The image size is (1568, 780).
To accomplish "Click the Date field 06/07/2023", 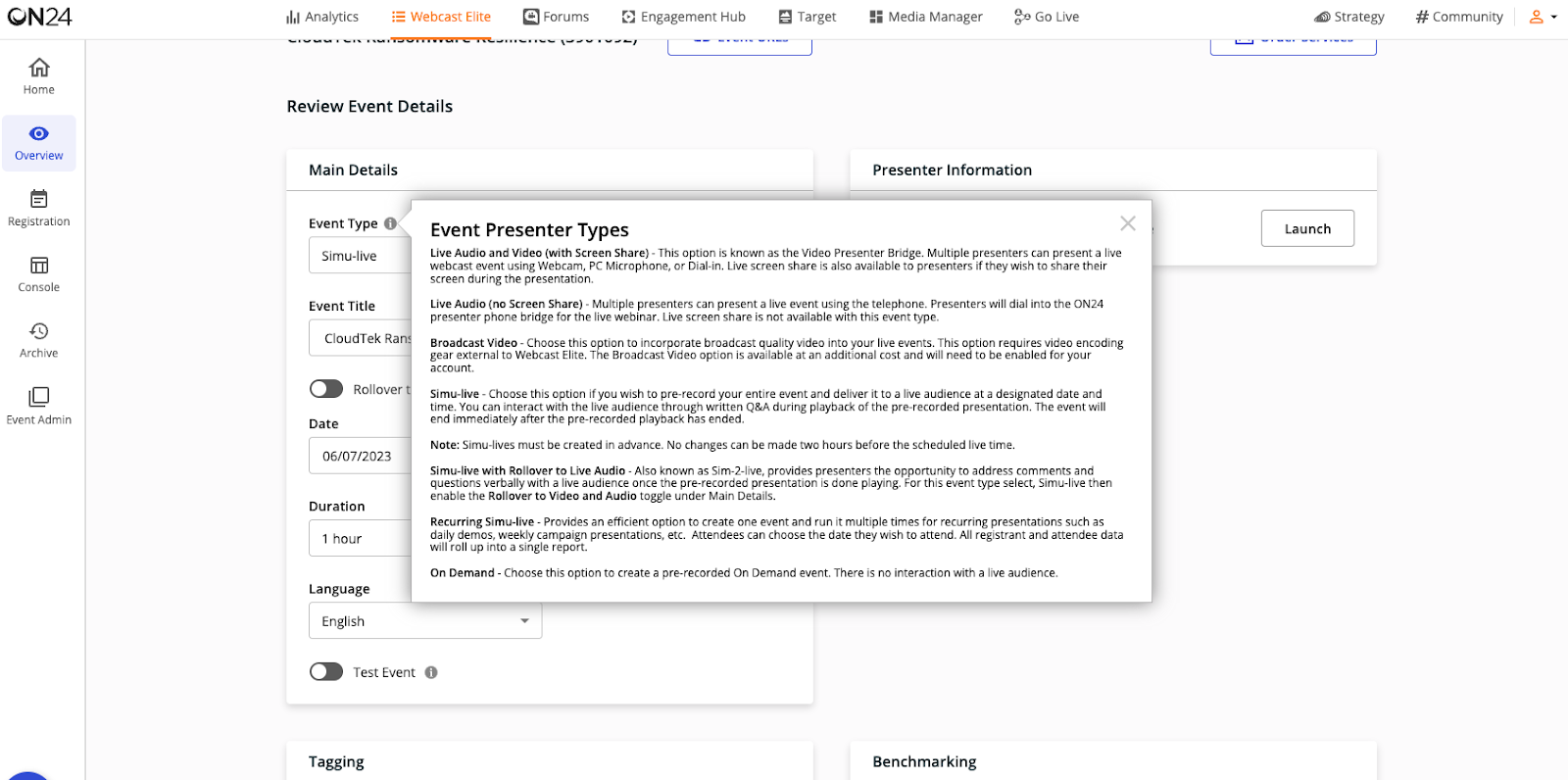I will click(x=361, y=456).
